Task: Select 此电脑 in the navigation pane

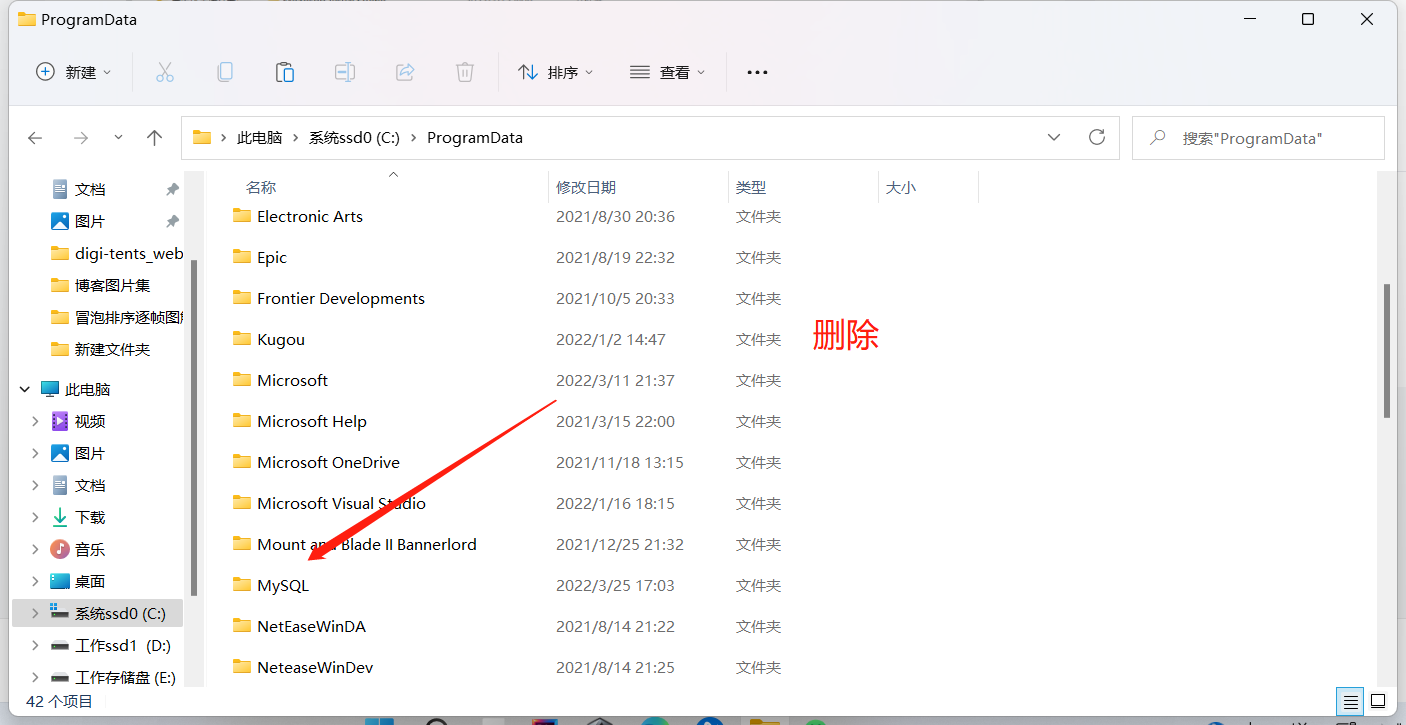Action: [87, 389]
